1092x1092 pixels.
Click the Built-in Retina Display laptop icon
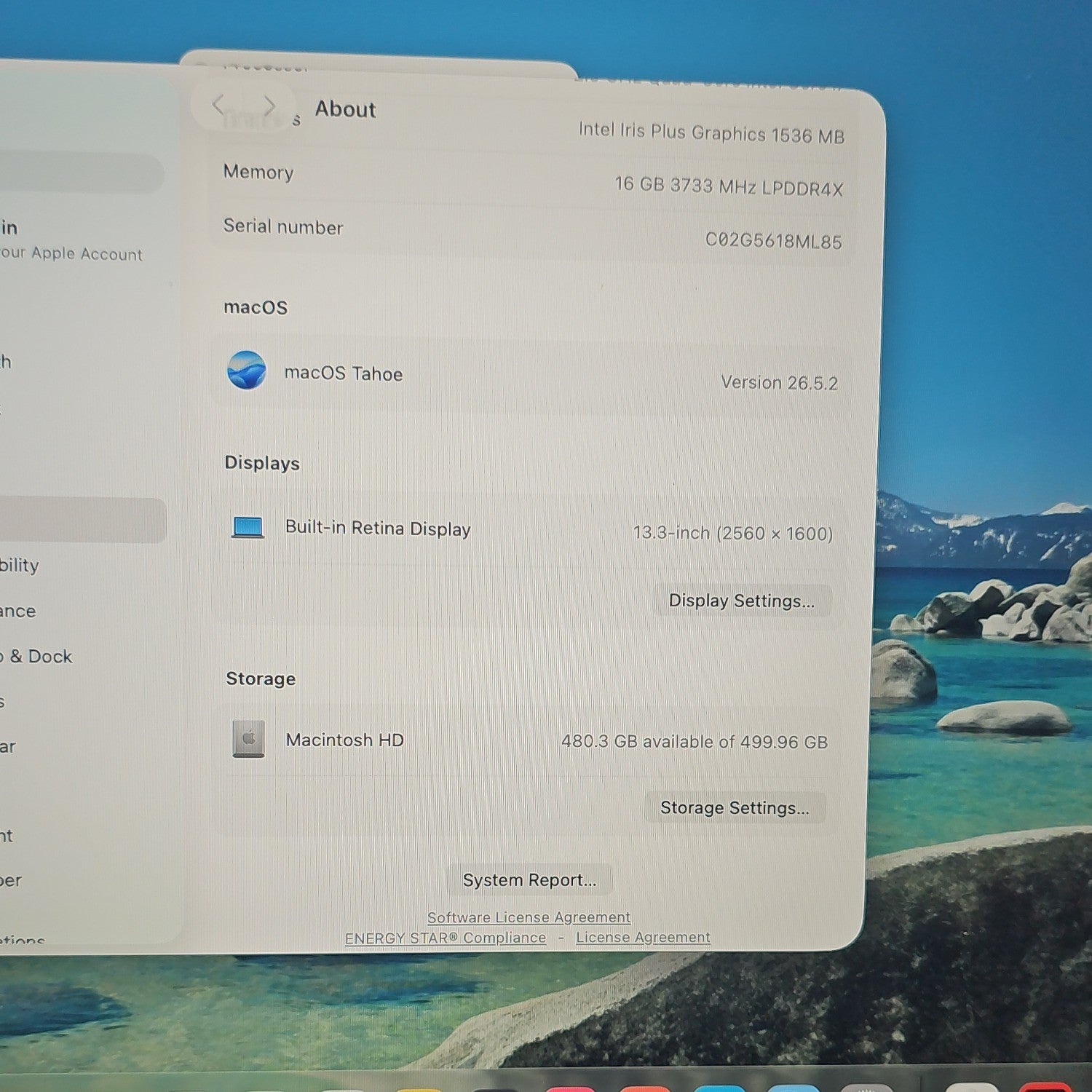point(248,527)
